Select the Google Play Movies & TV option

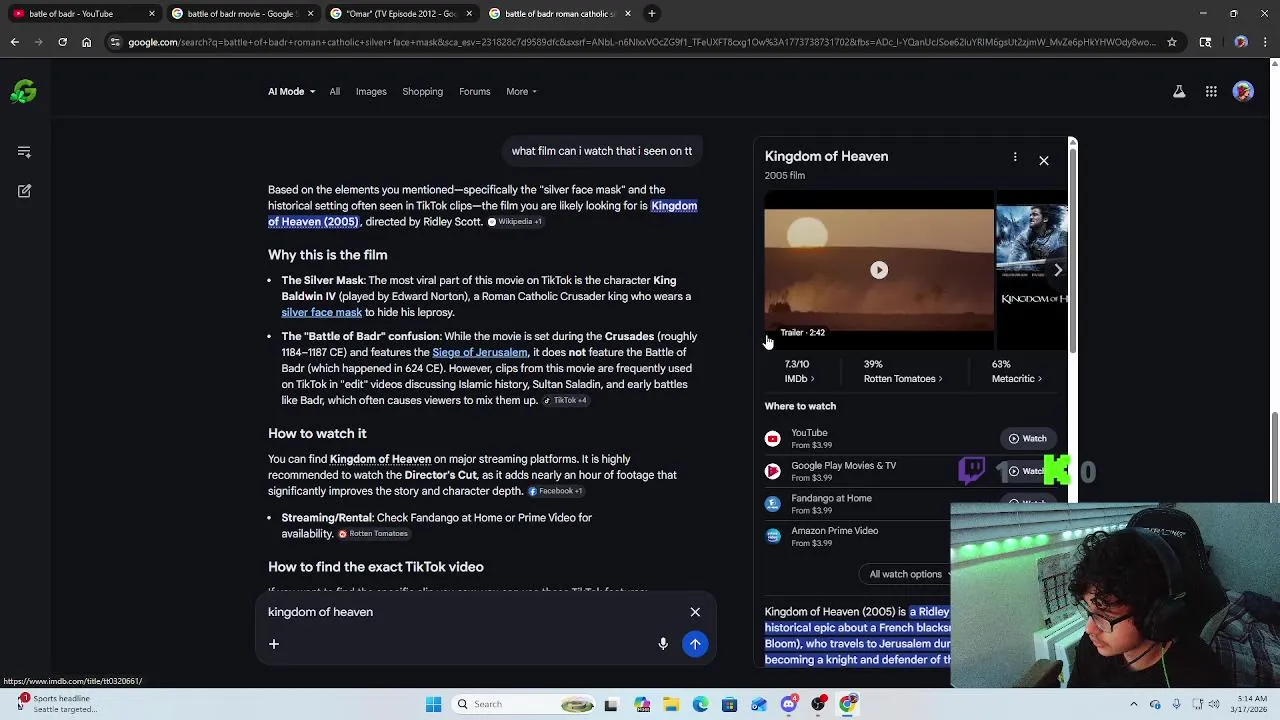(x=860, y=471)
